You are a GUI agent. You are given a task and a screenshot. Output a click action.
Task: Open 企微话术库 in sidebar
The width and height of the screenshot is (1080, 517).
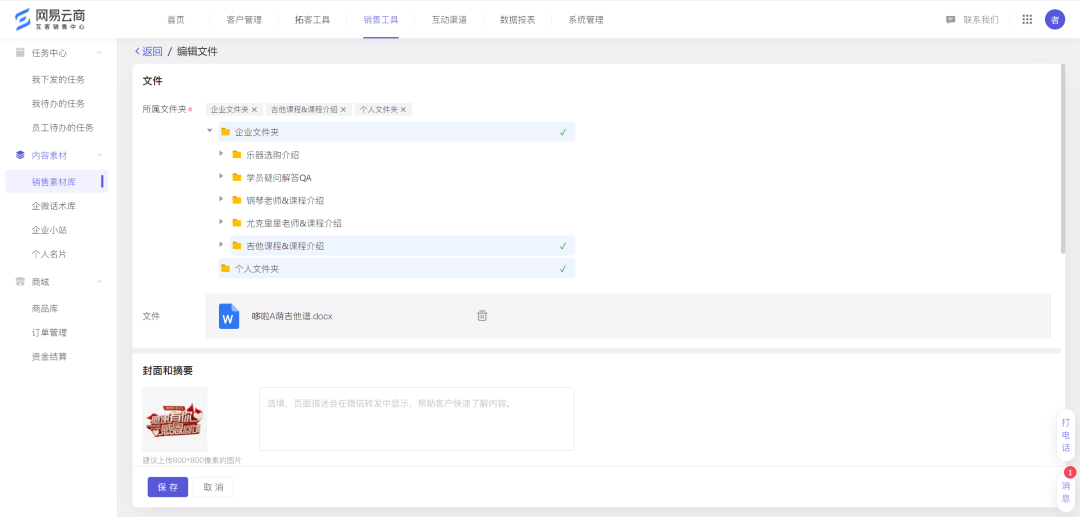click(53, 206)
